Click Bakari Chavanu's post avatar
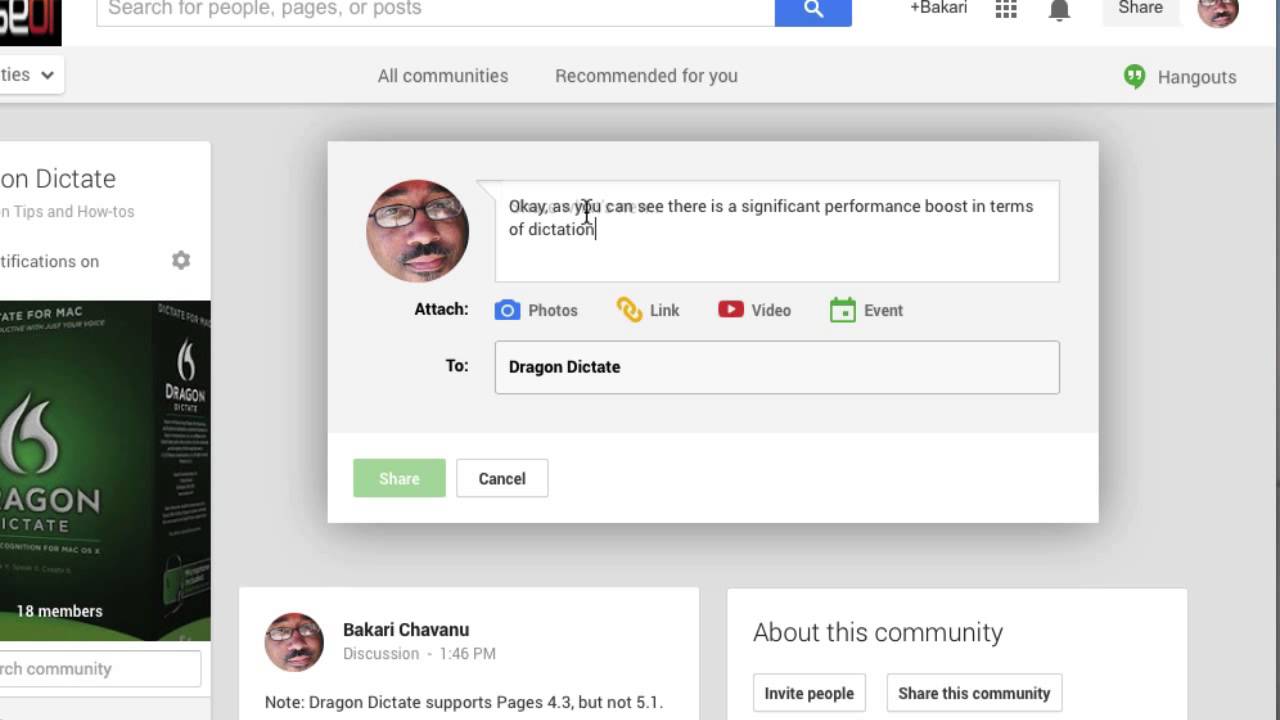Screen dimensions: 1280x720 [x=294, y=642]
